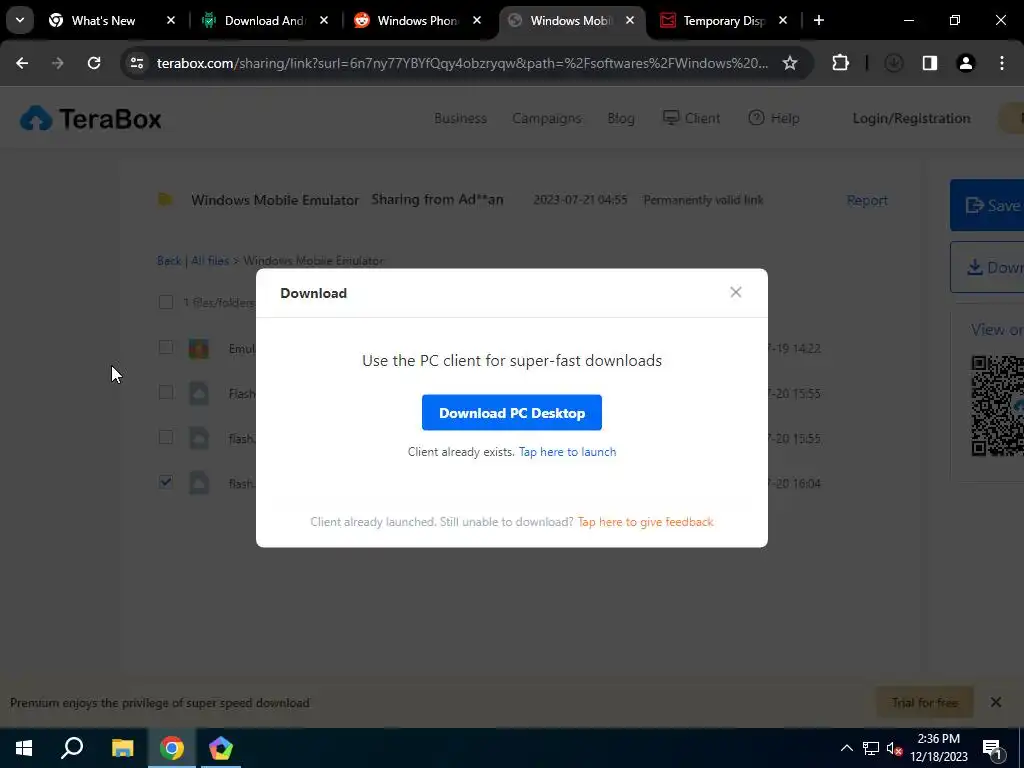The image size is (1024, 768).
Task: Click the Report link
Action: [x=867, y=200]
